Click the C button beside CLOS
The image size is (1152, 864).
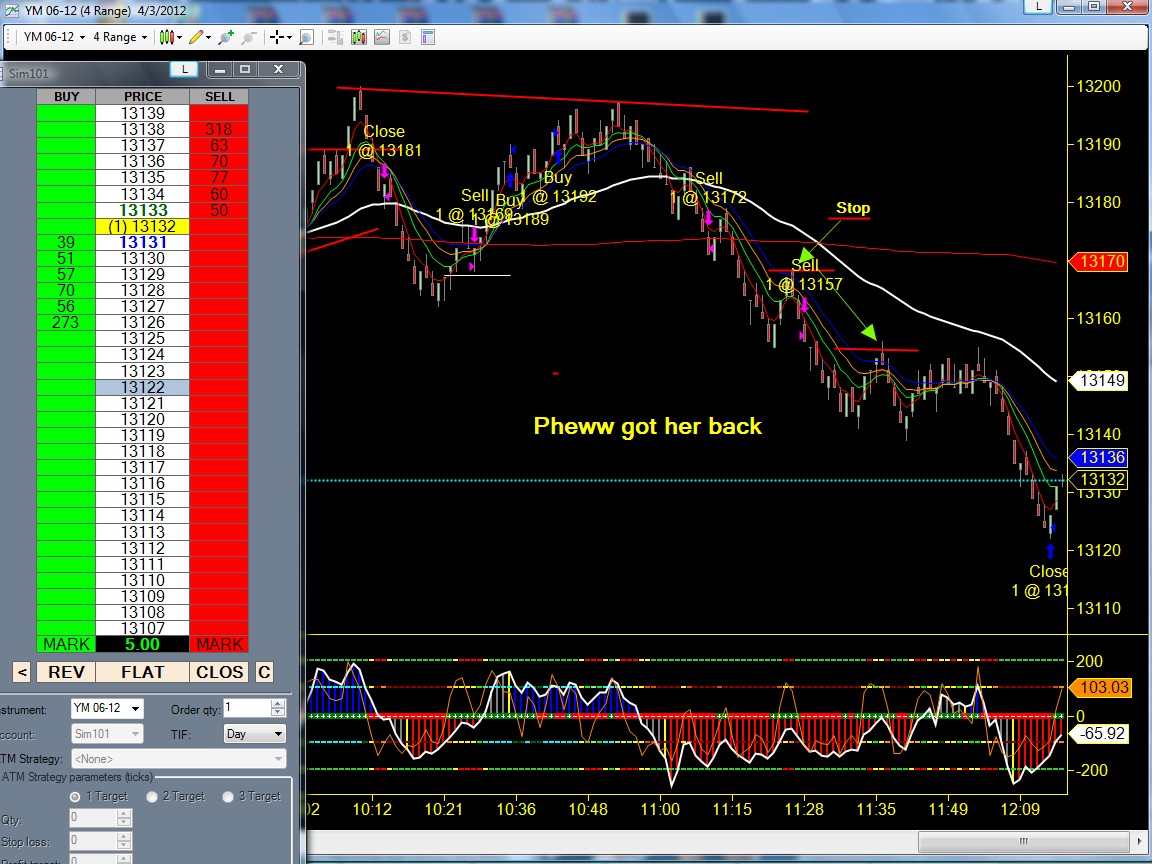pos(264,672)
